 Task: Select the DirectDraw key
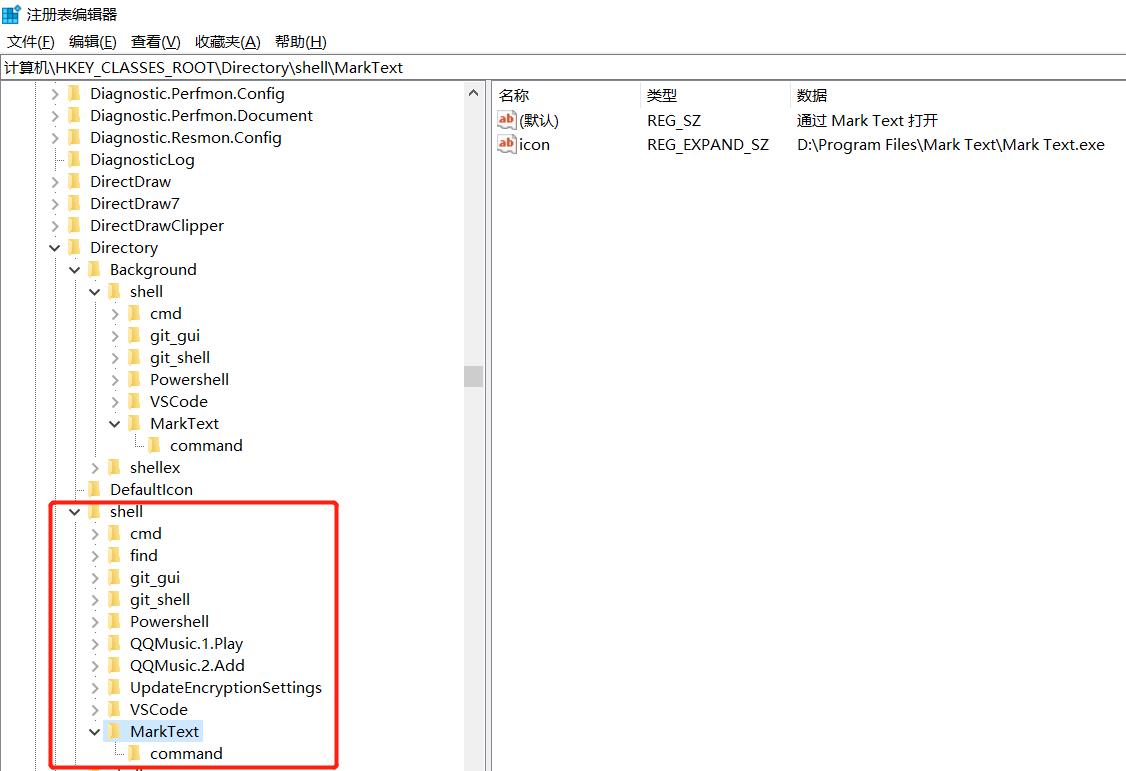(131, 182)
